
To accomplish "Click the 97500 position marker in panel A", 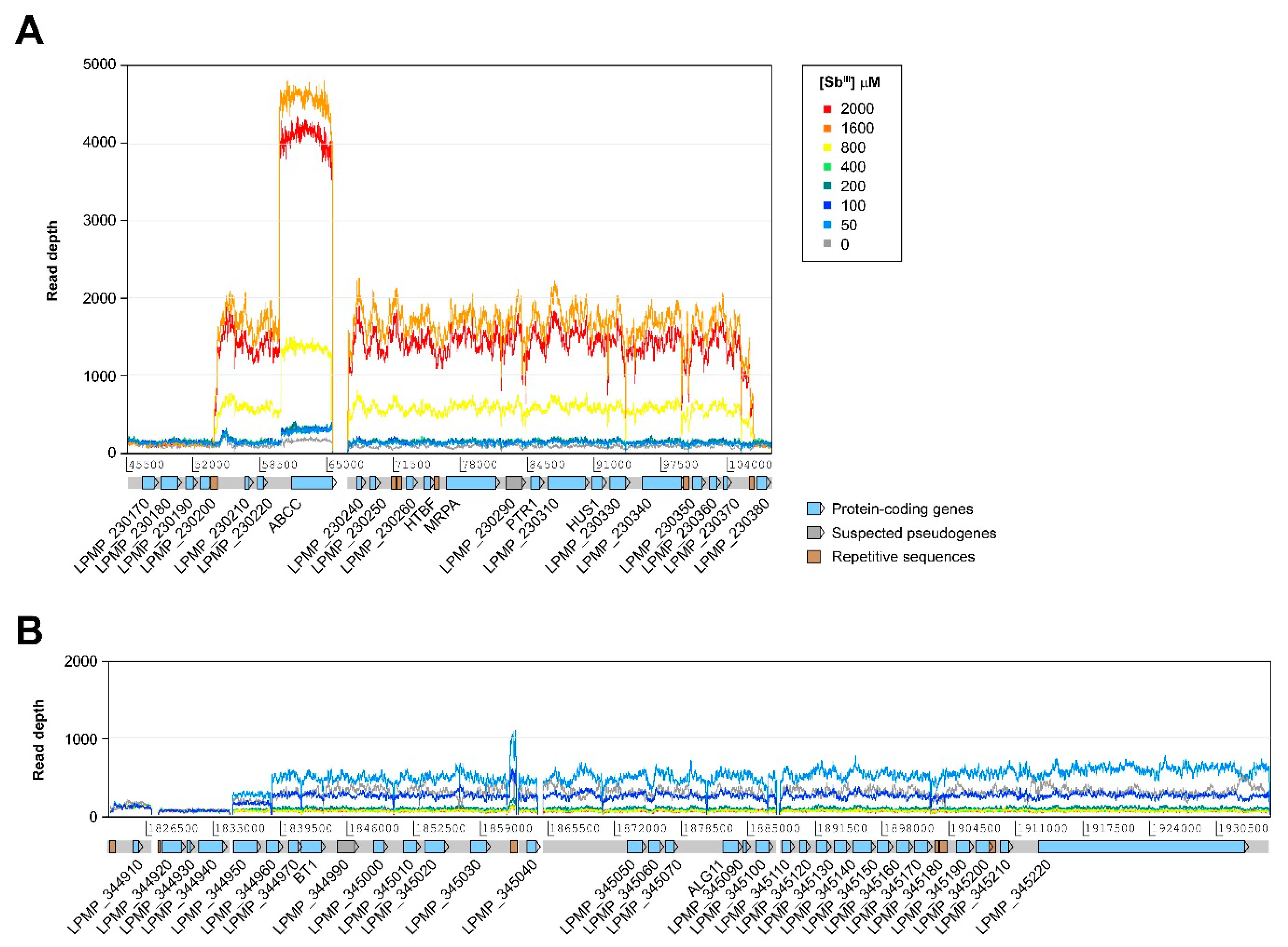I will 680,464.
